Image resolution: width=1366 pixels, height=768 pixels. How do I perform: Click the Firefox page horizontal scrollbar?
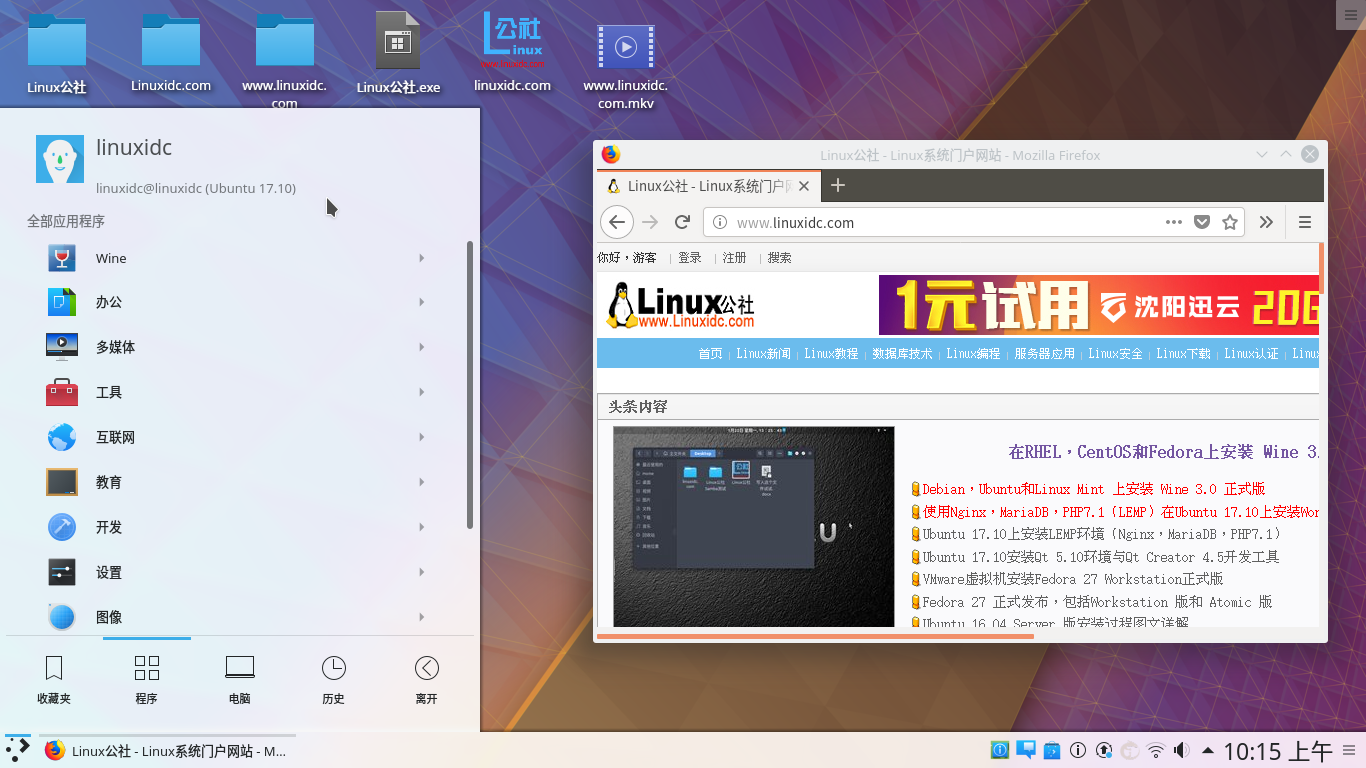pos(815,636)
